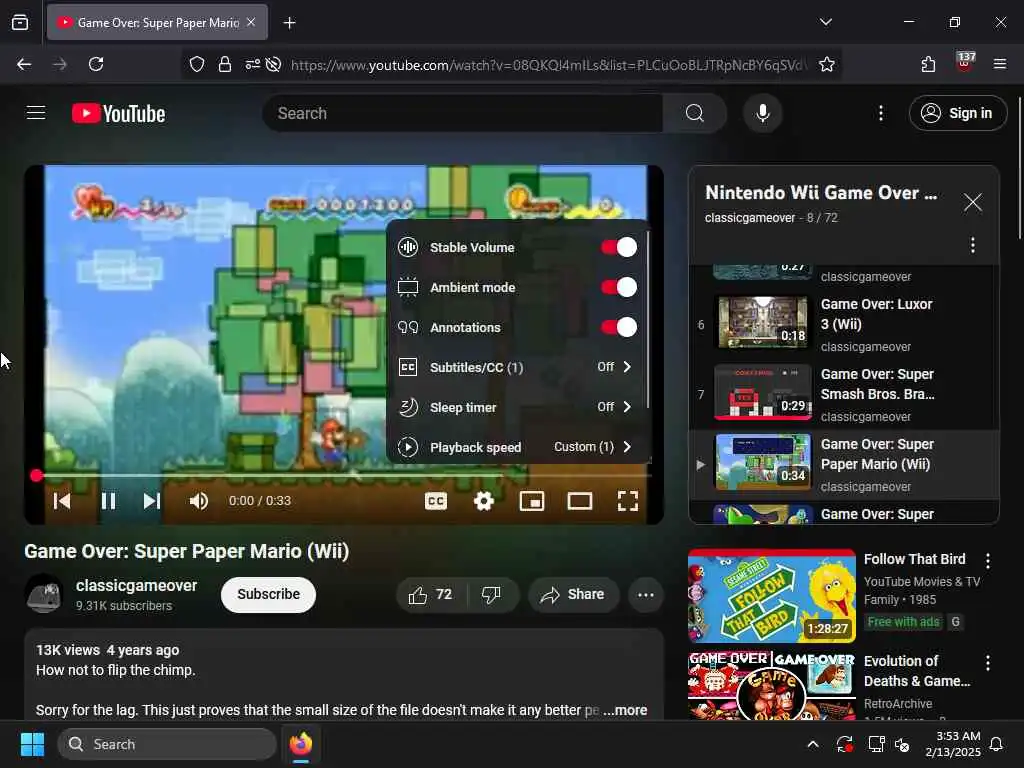Enable miniplayer mode
Screen dimensions: 1024x768
[x=532, y=501]
